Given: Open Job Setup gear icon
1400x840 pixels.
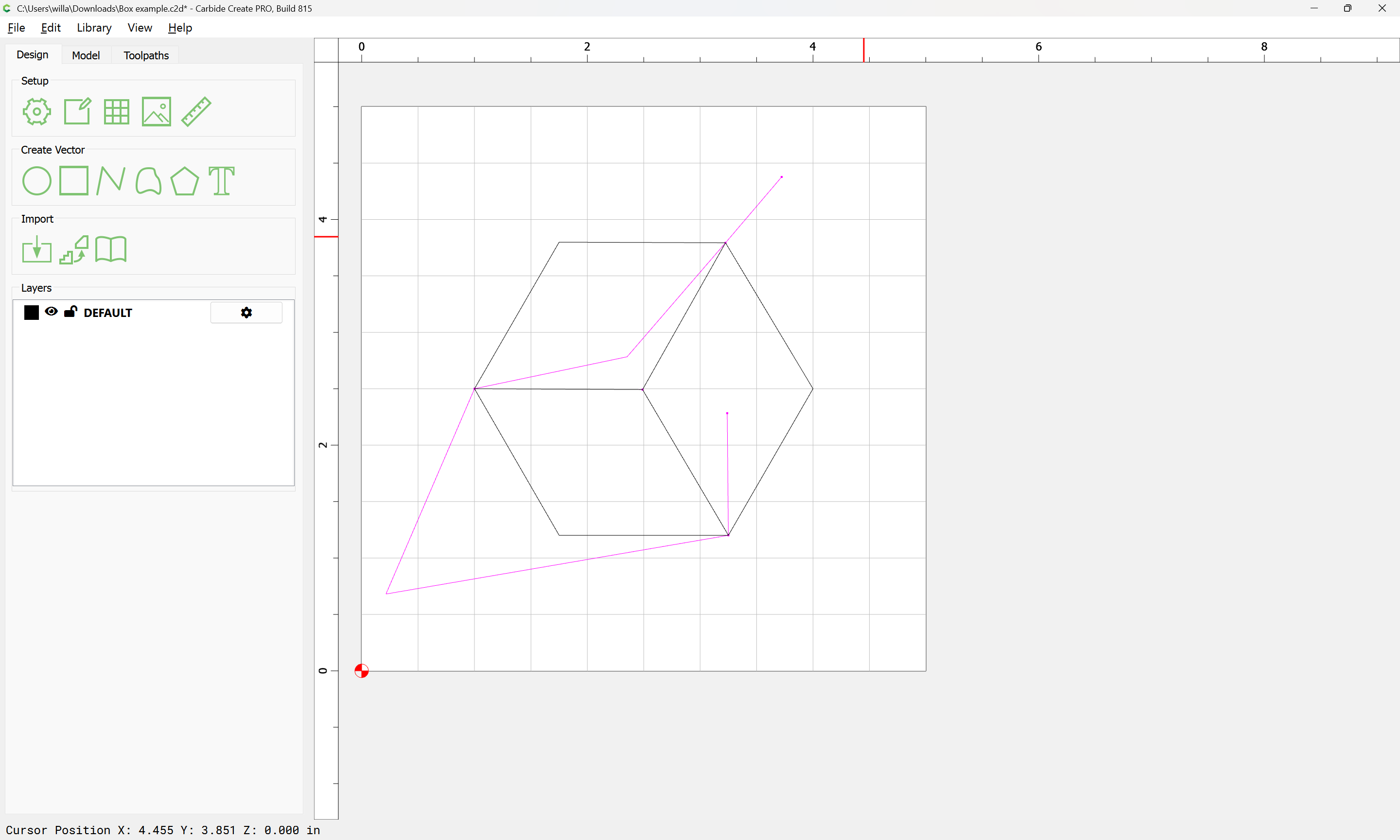Looking at the screenshot, I should tap(37, 111).
